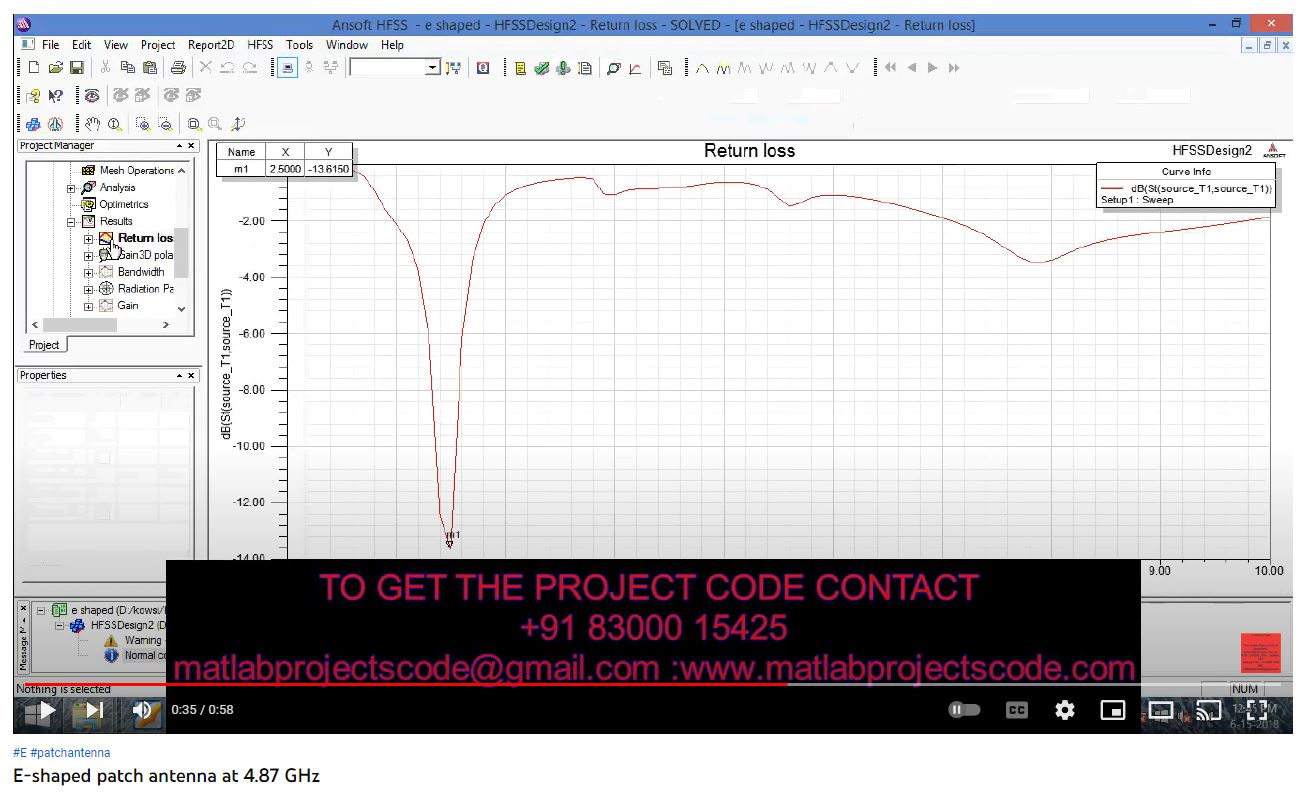
Task: Click the Paste clipboard icon
Action: pos(149,68)
